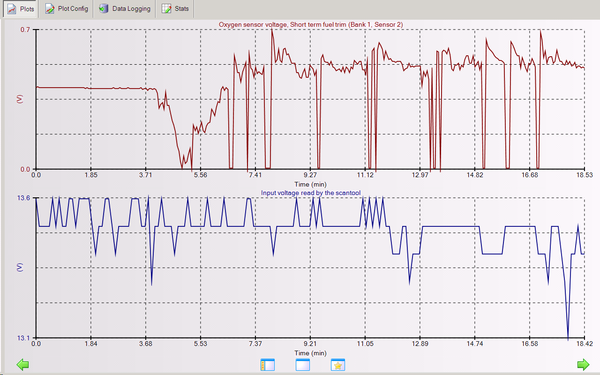Click the 13.1 y-axis minimum value
Image resolution: width=600 pixels, height=375 pixels.
[23, 338]
